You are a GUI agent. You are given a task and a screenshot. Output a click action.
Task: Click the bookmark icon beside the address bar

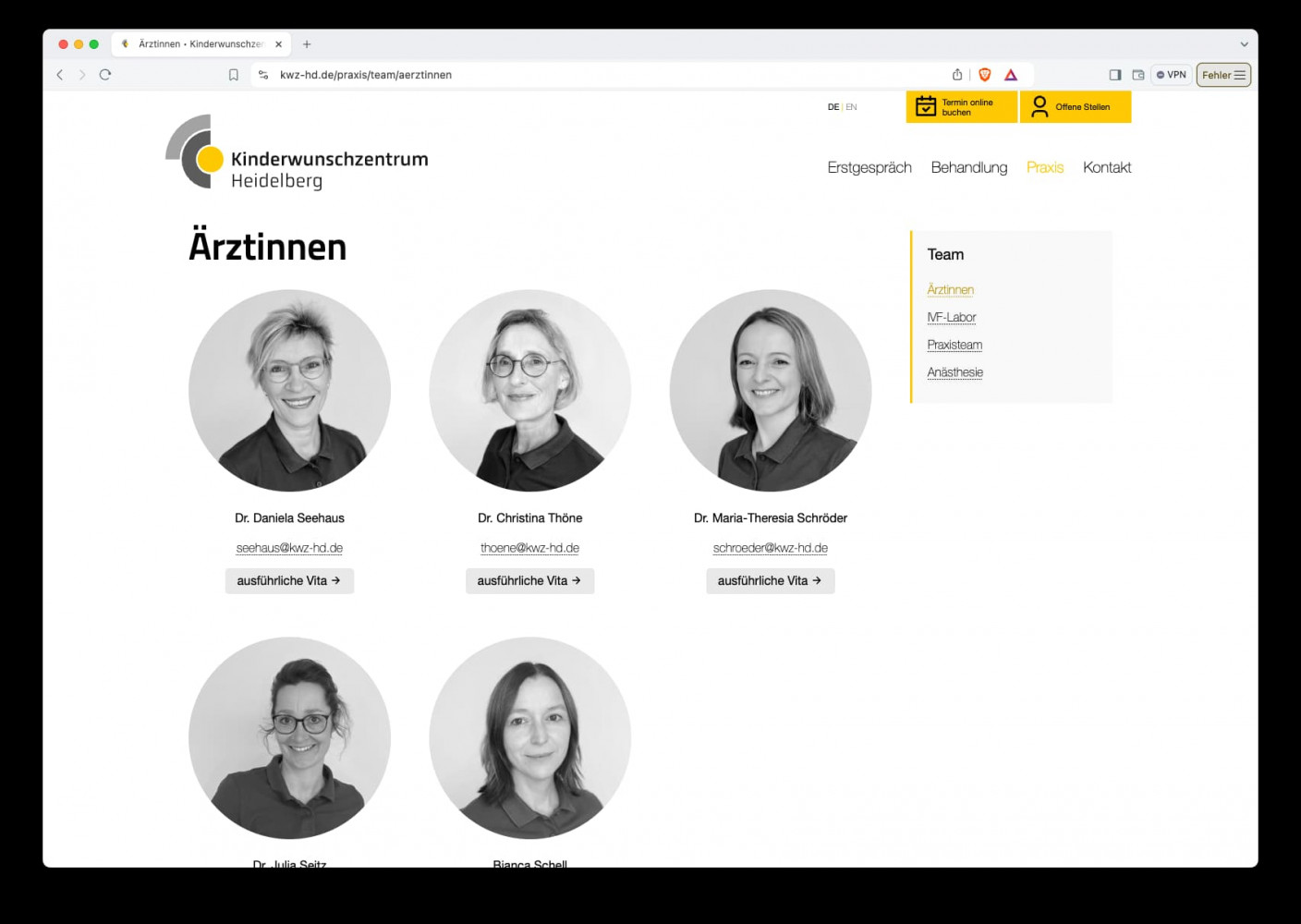[234, 75]
